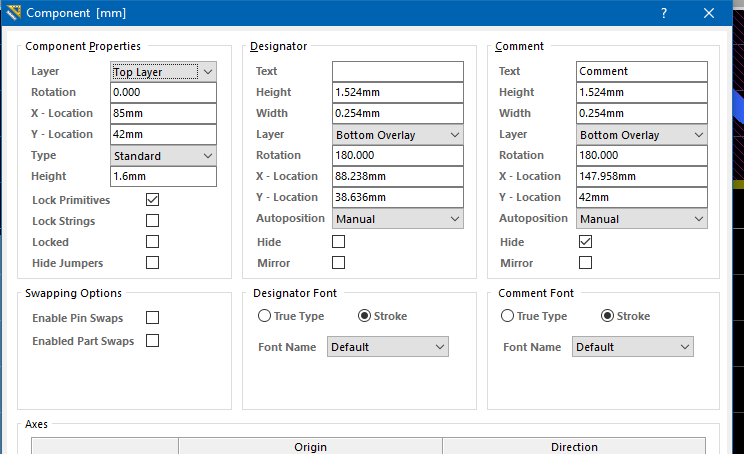Screen dimensions: 744x454
Task: Check the Designator Hide checkbox
Action: click(339, 242)
